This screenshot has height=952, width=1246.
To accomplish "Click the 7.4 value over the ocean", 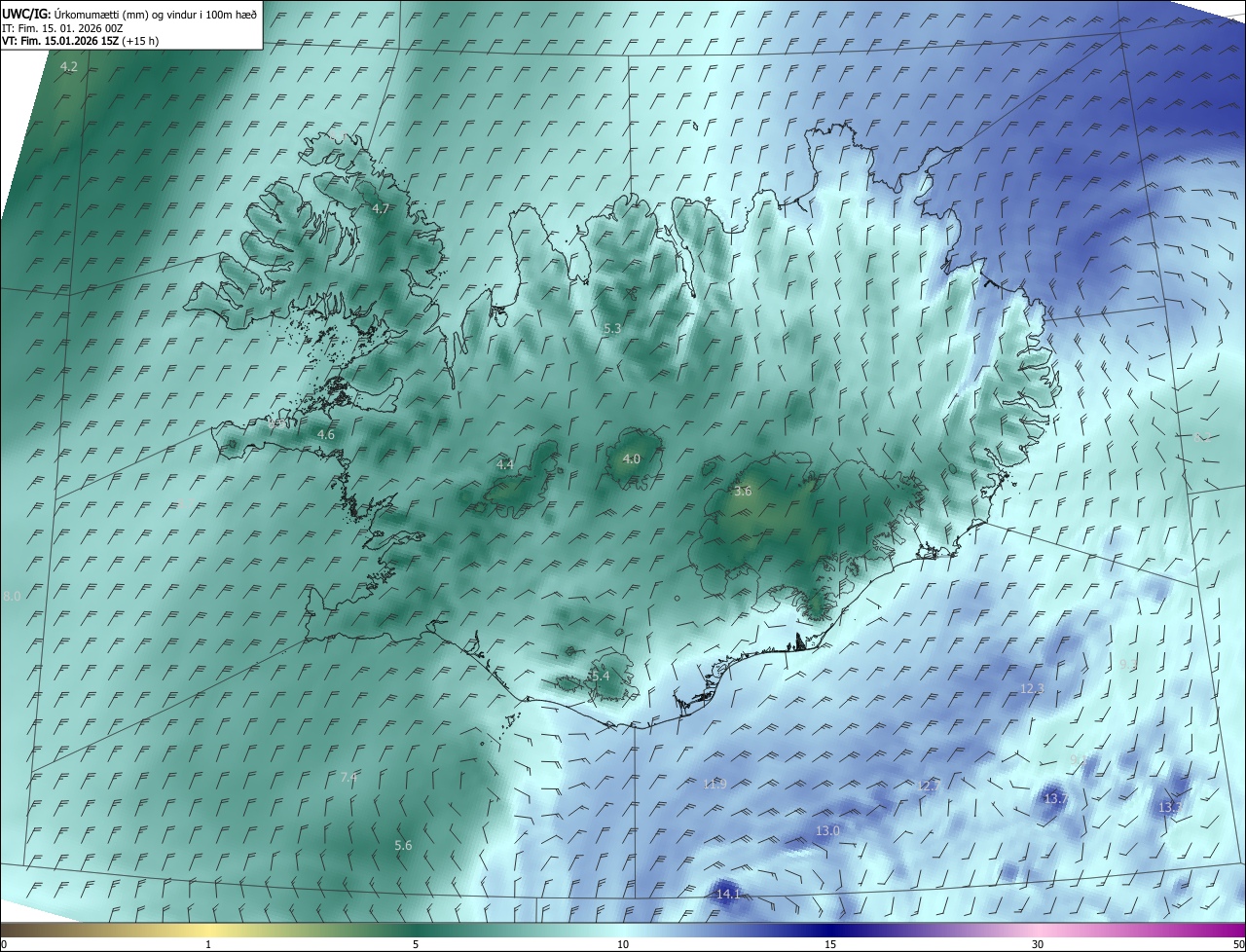I will (x=348, y=777).
